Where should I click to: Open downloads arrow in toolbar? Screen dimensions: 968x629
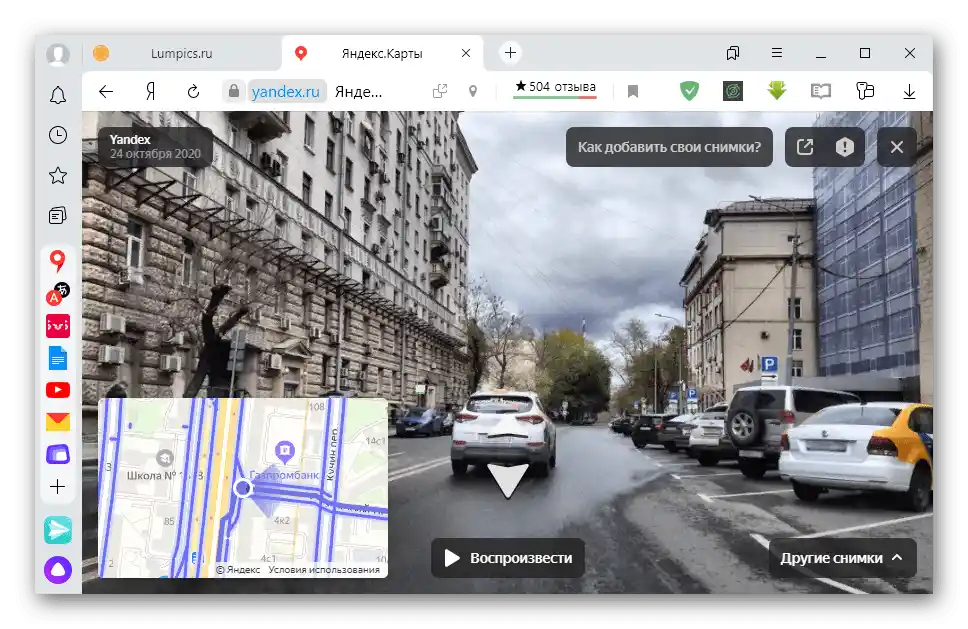[x=909, y=92]
